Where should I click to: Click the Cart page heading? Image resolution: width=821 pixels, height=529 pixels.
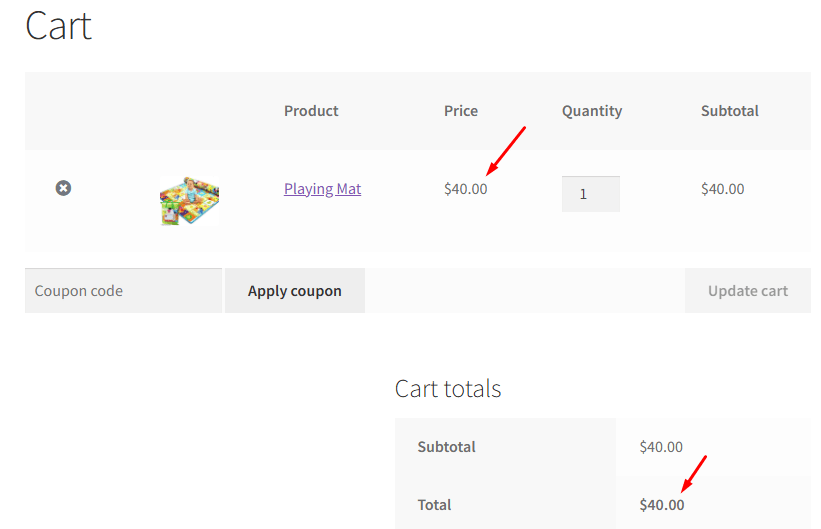(x=58, y=26)
